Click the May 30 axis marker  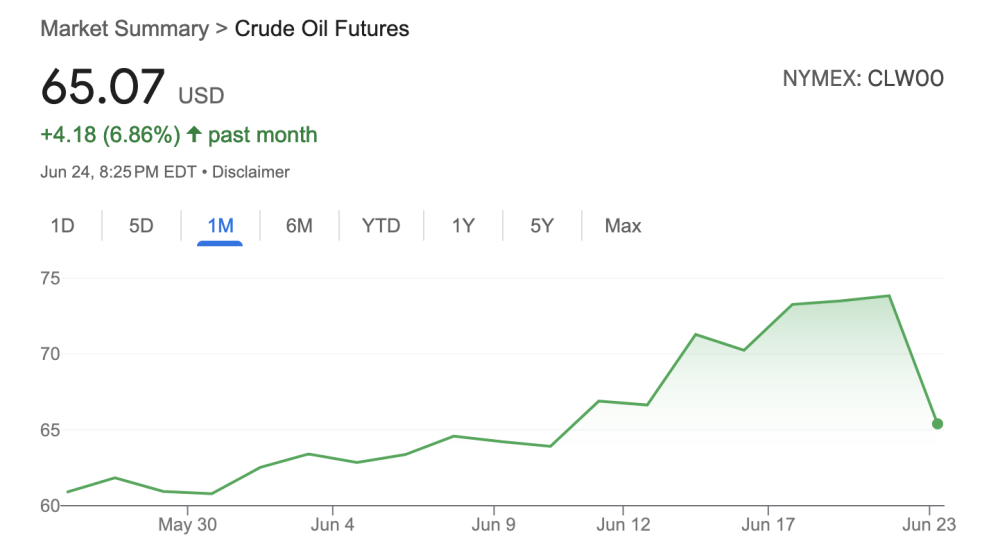[188, 524]
